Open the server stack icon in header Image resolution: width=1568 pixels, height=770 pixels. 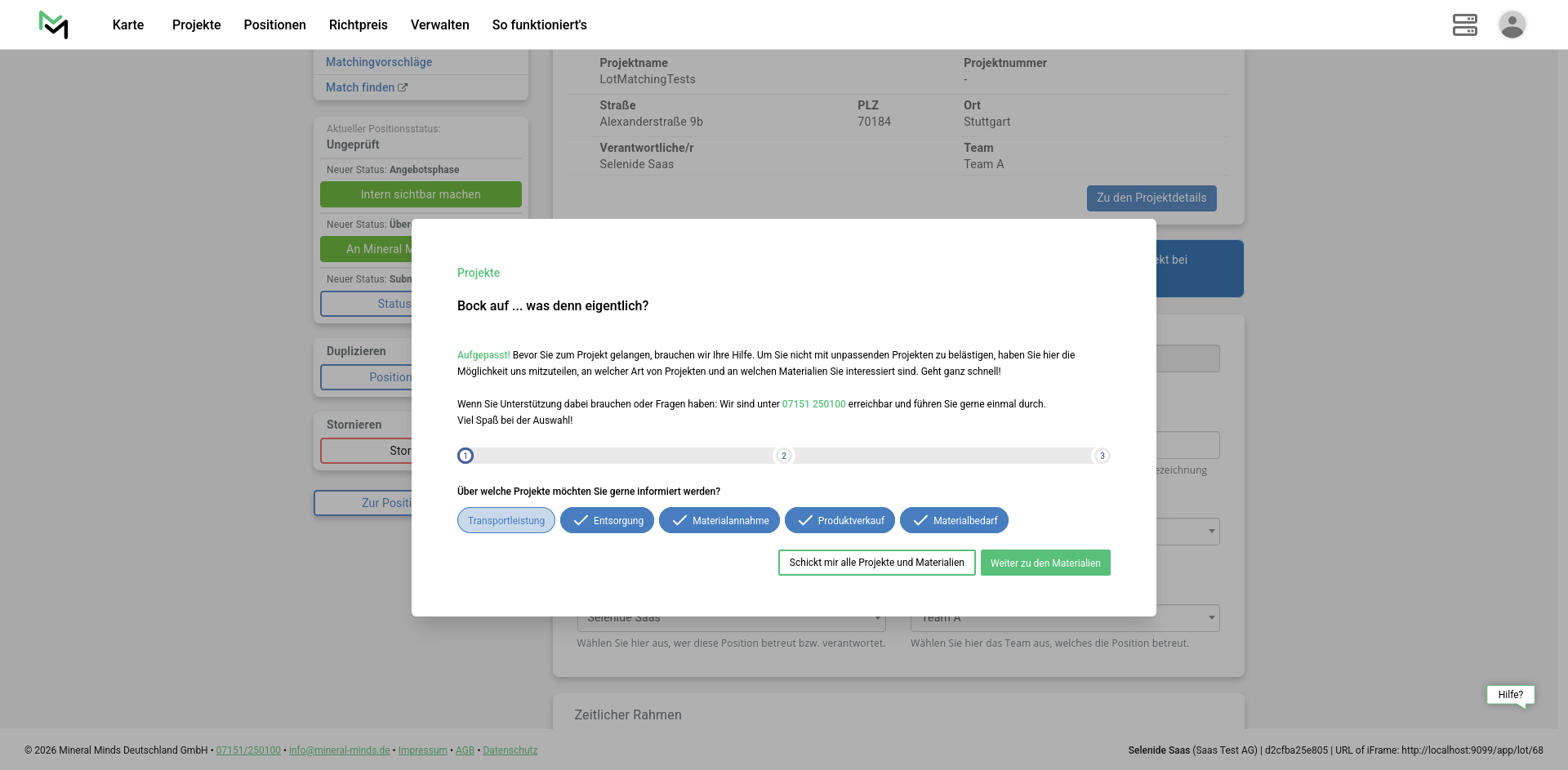(1464, 24)
